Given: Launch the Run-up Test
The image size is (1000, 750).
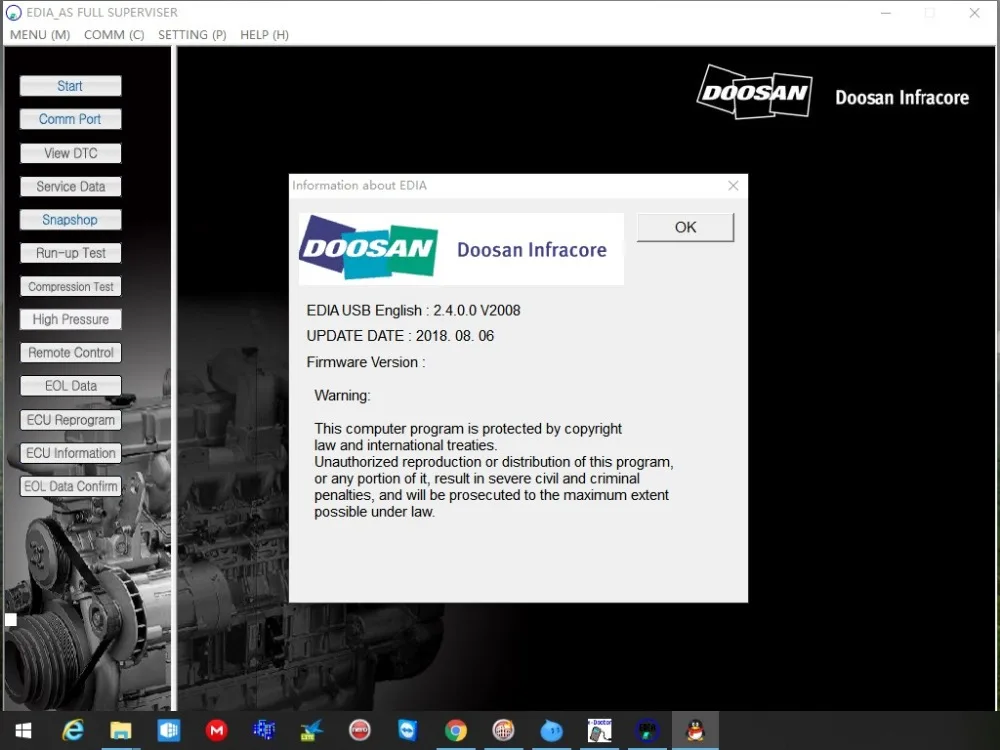Looking at the screenshot, I should [x=70, y=253].
